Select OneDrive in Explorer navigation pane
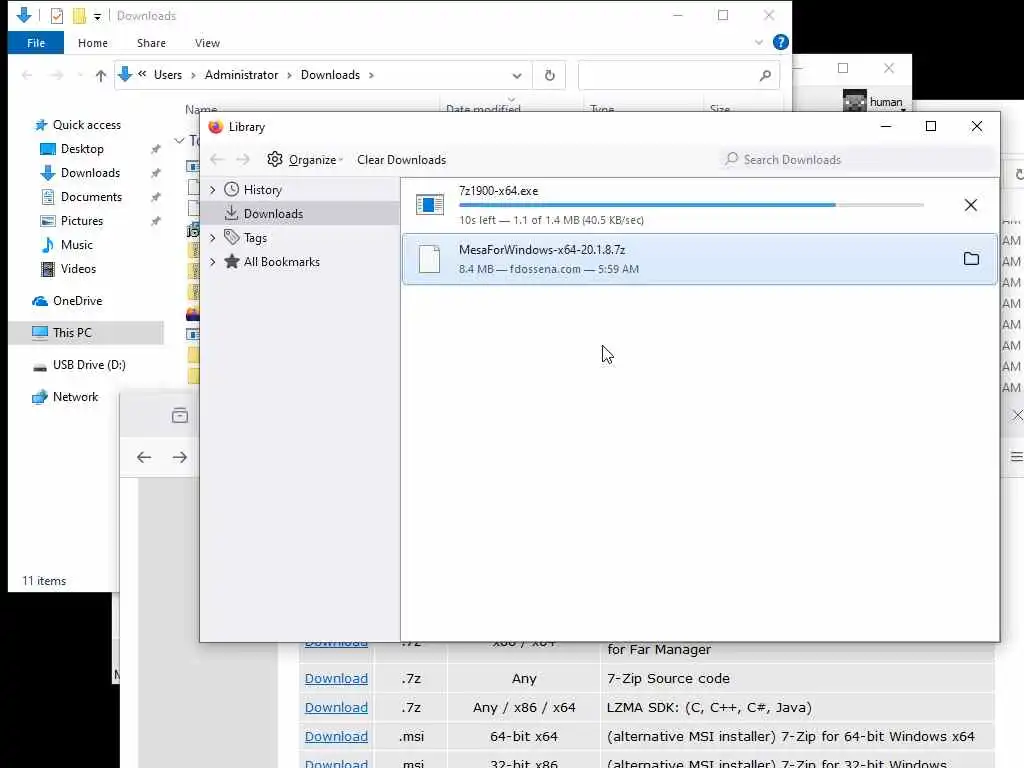The width and height of the screenshot is (1024, 768). [77, 300]
